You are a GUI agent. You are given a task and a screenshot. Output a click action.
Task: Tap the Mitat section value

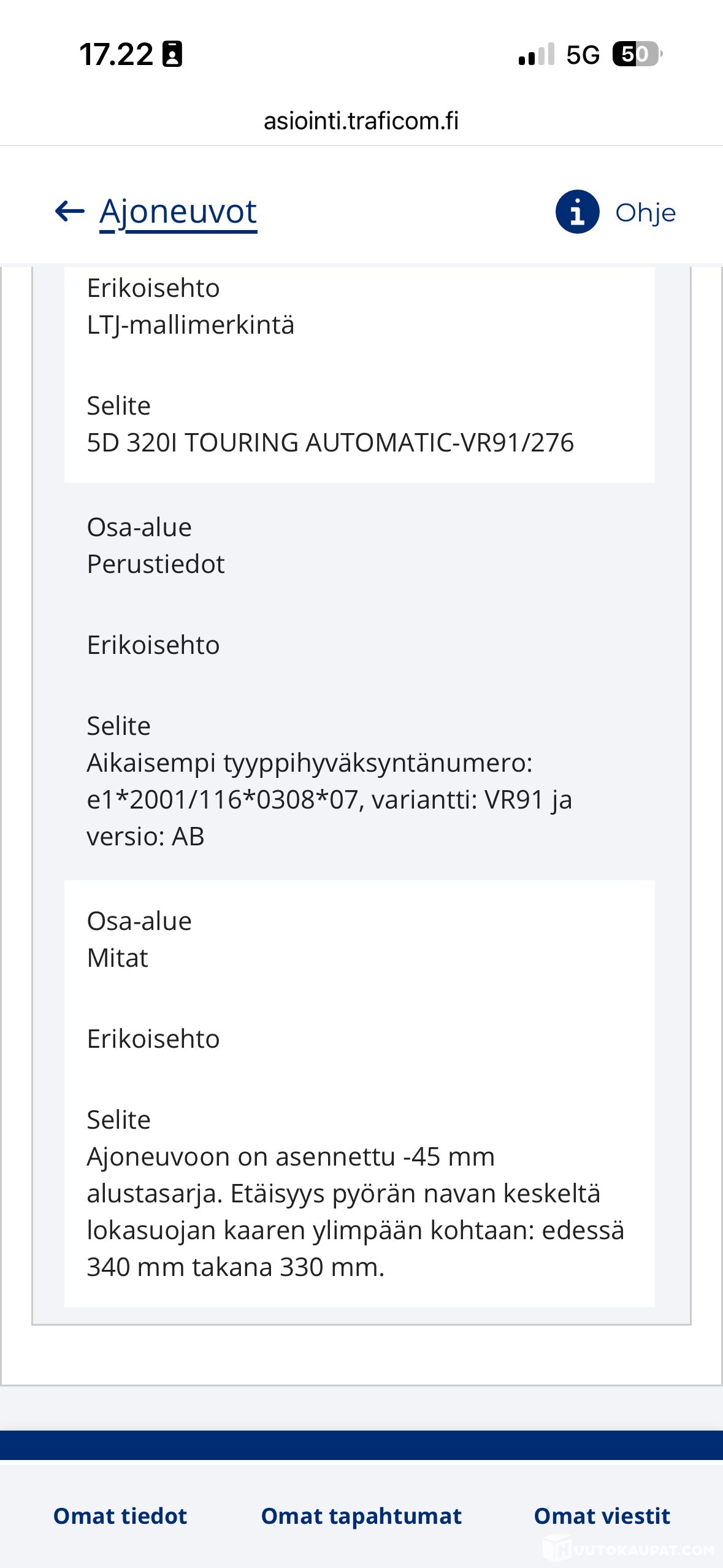pos(118,958)
